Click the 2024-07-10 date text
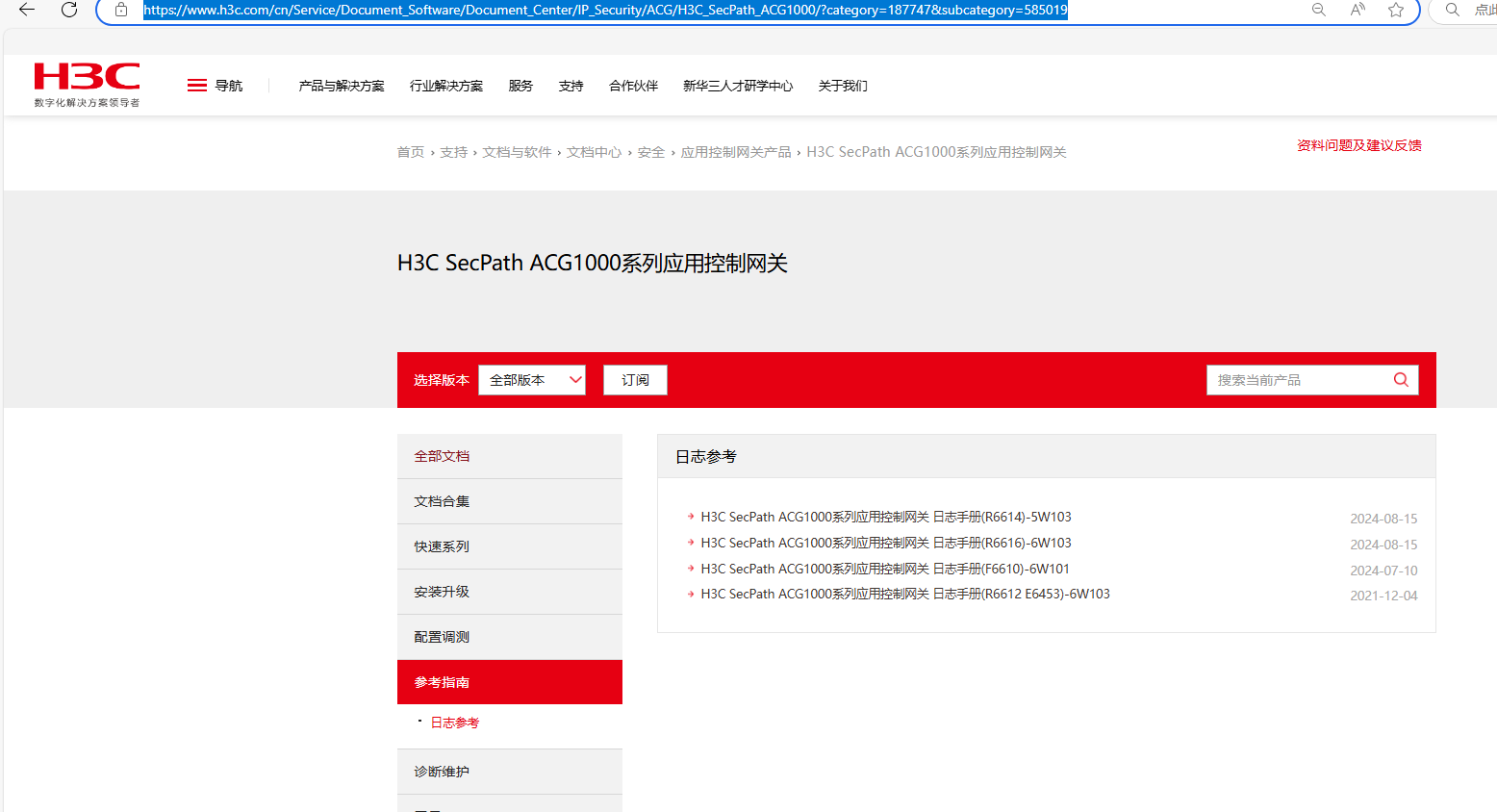Viewport: 1497px width, 812px height. [1383, 571]
